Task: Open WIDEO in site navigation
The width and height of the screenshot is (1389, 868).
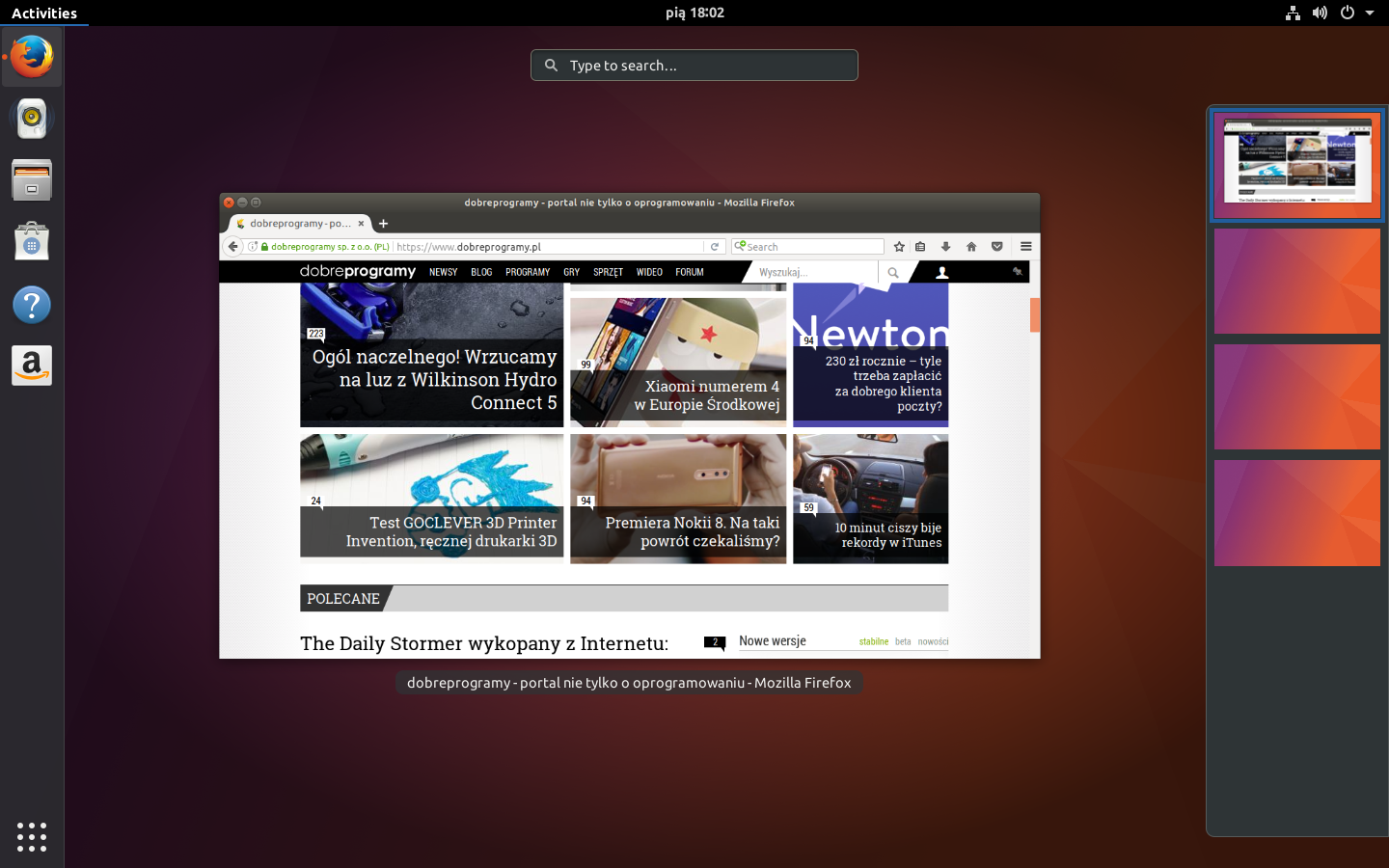Action: pos(649,273)
